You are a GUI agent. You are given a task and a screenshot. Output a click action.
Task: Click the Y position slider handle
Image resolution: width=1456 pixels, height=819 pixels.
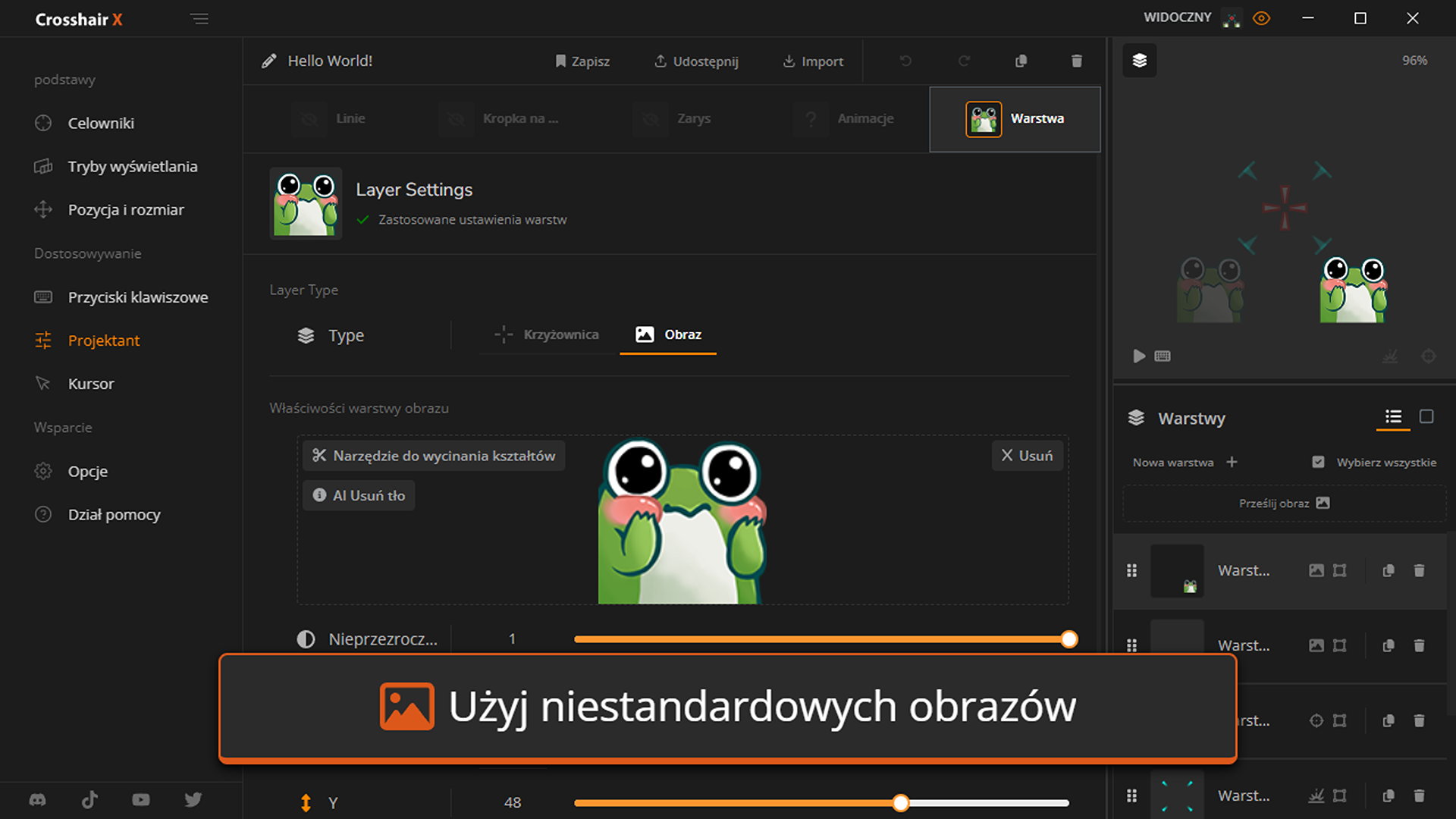pos(901,803)
